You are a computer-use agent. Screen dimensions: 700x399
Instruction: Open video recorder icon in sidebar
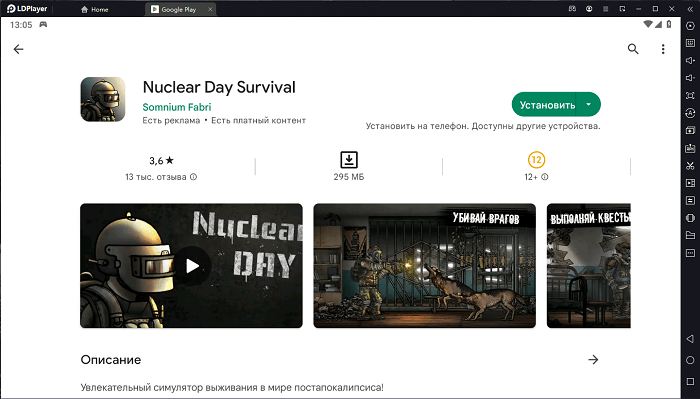coord(690,183)
